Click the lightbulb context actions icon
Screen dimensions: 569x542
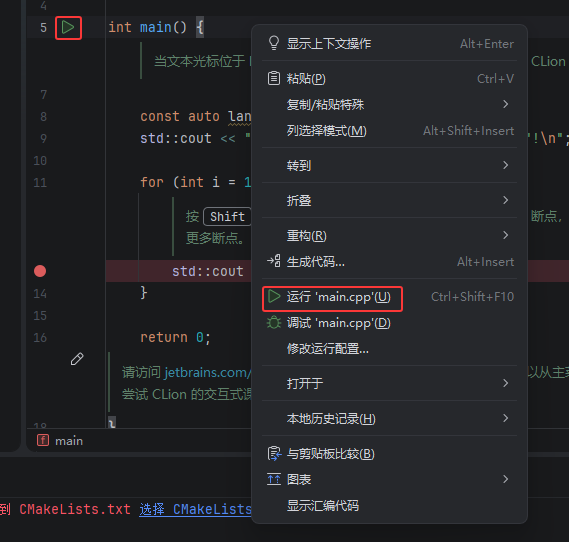274,43
